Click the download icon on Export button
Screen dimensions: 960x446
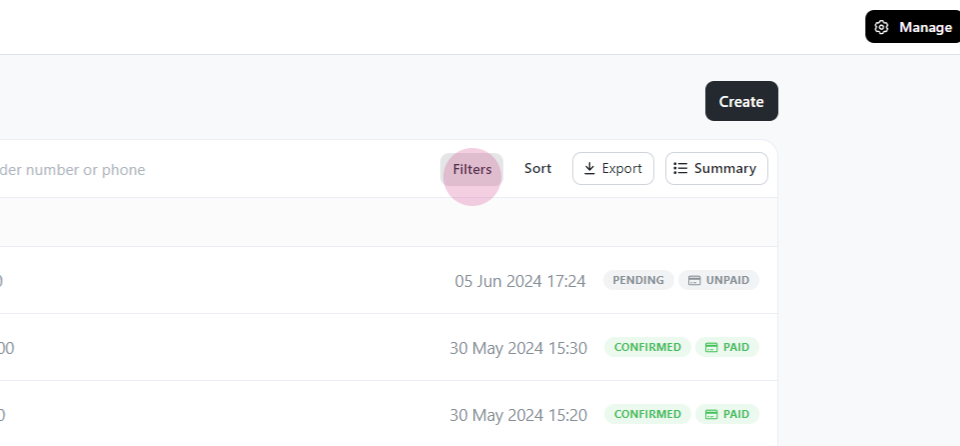point(590,168)
